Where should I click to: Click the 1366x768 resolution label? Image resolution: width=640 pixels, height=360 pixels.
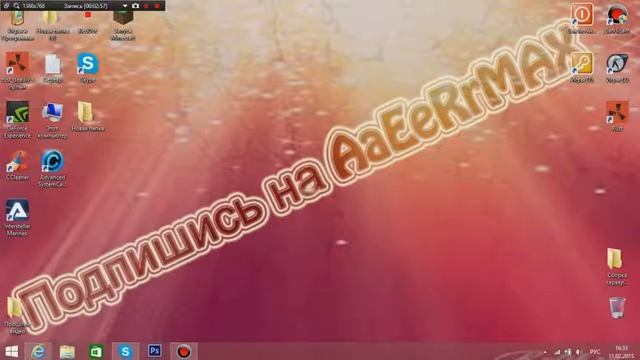(34, 6)
